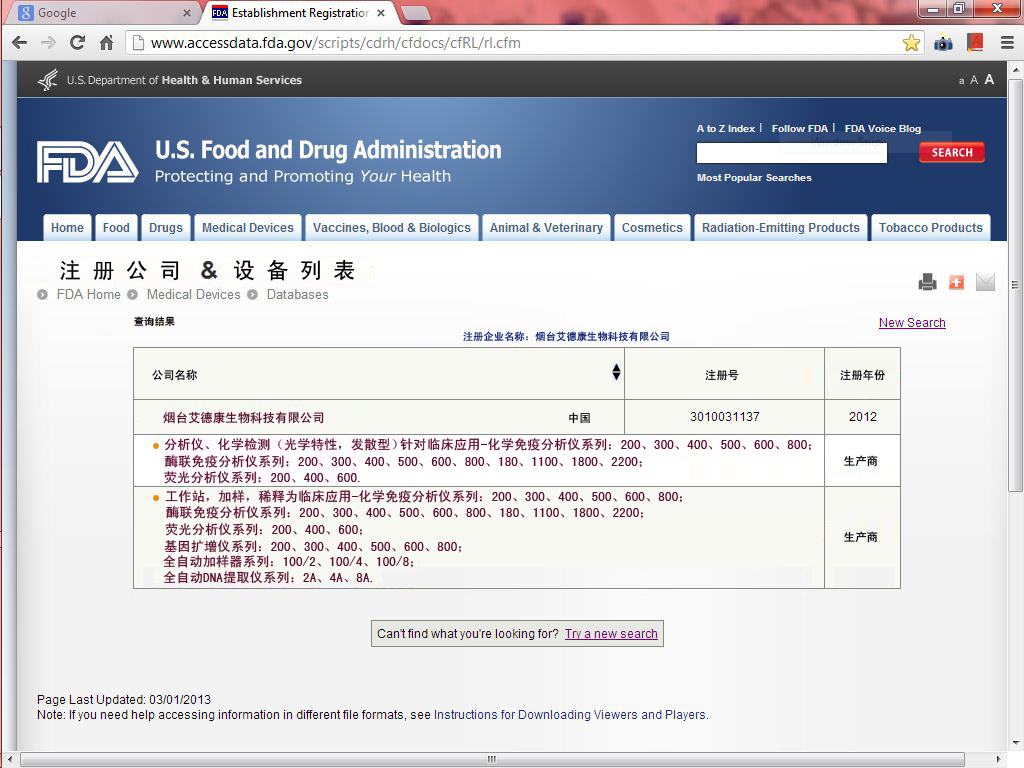Close the Google tab
The width and height of the screenshot is (1024, 768).
(187, 12)
